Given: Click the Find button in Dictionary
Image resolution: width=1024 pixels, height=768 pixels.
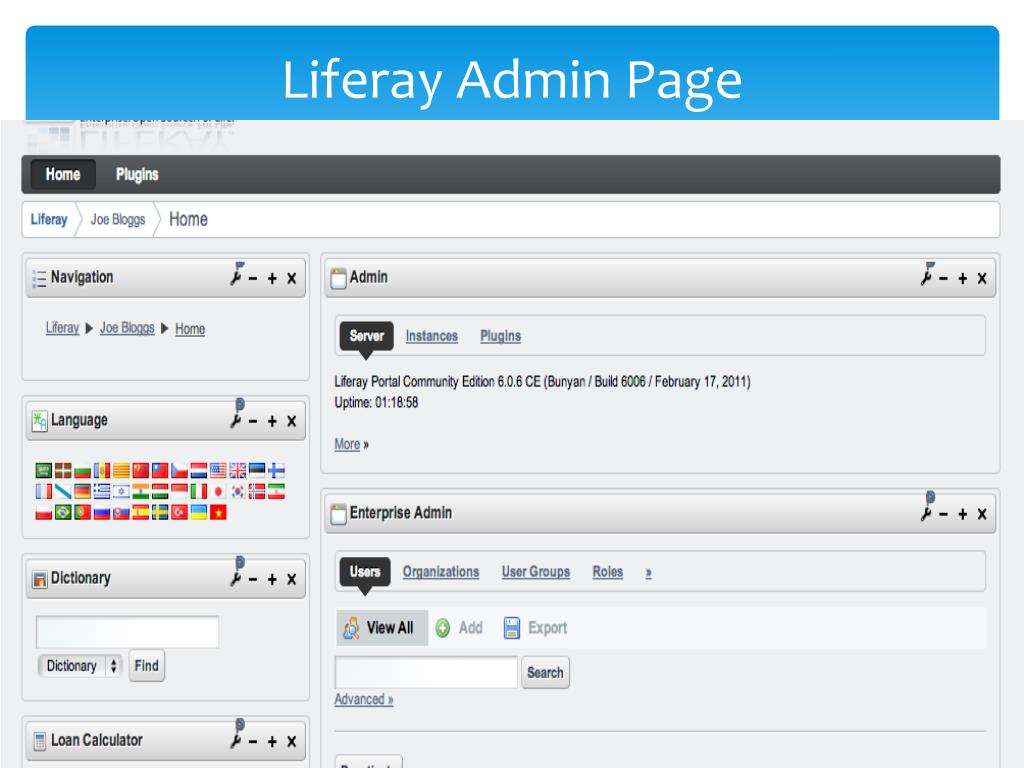Looking at the screenshot, I should point(146,665).
